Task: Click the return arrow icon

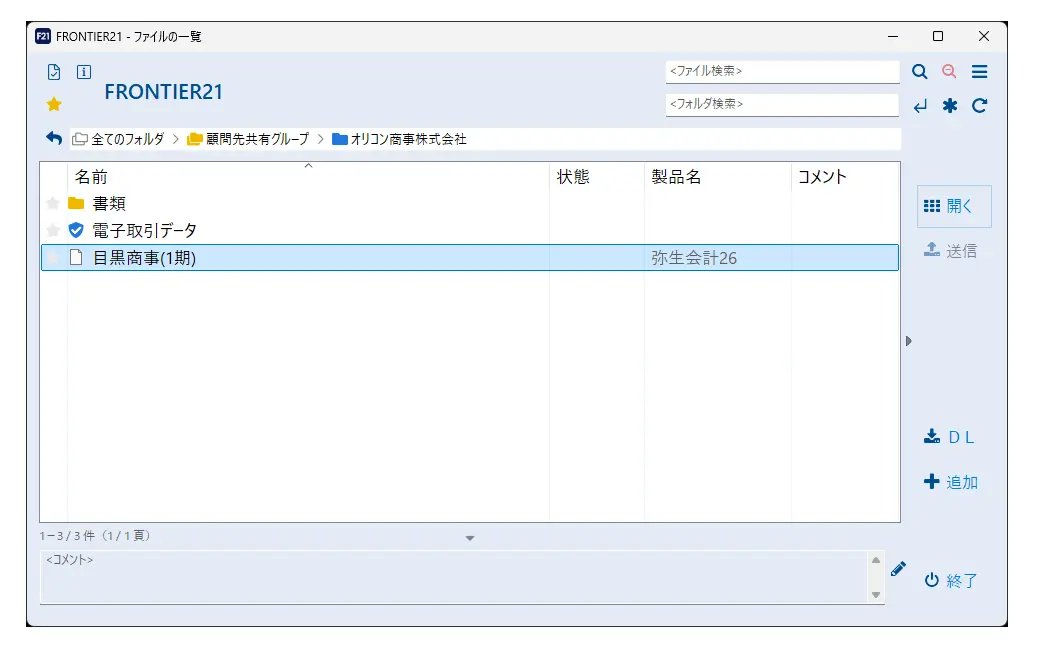Action: (920, 105)
